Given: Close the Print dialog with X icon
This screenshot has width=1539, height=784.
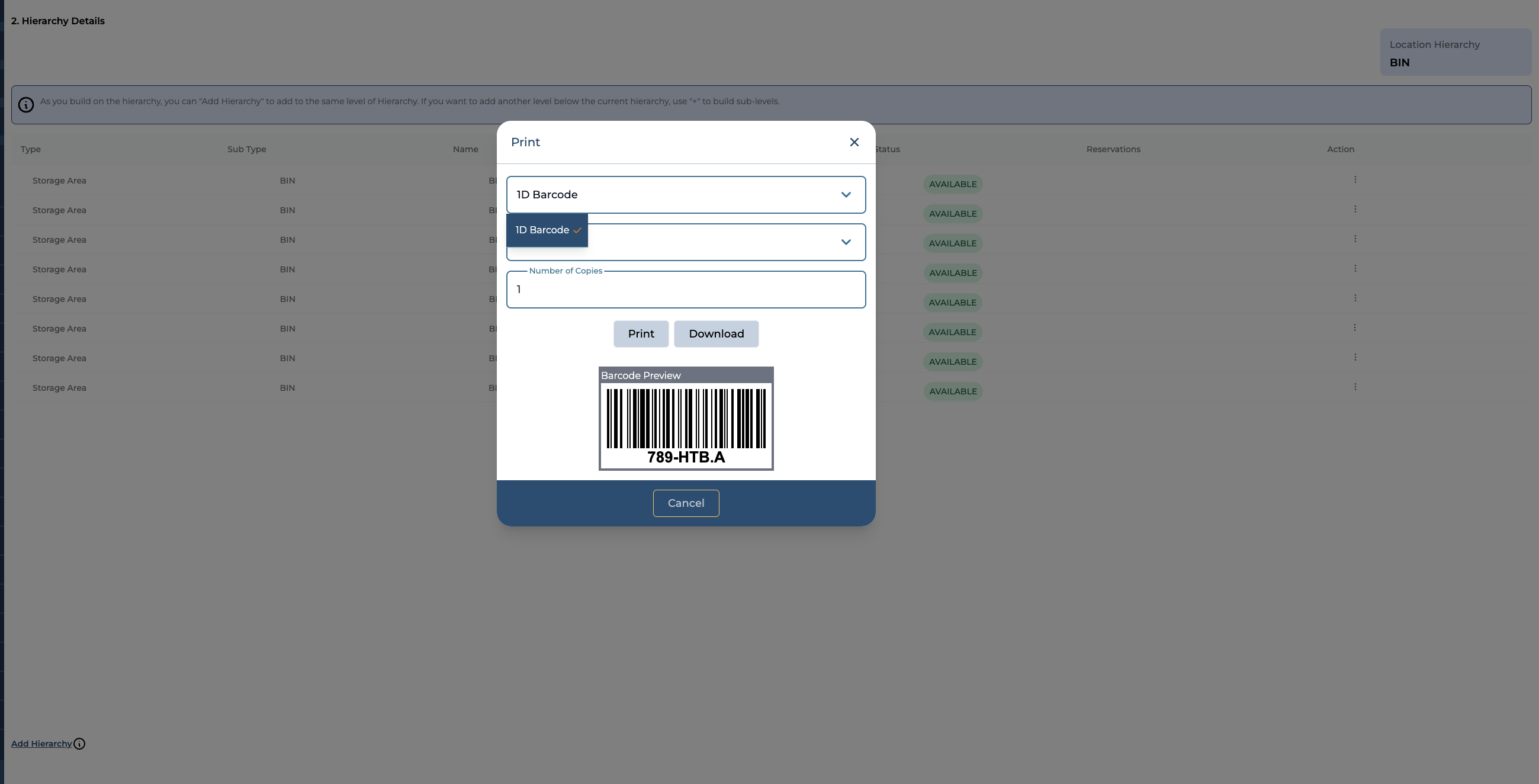Looking at the screenshot, I should pos(854,142).
